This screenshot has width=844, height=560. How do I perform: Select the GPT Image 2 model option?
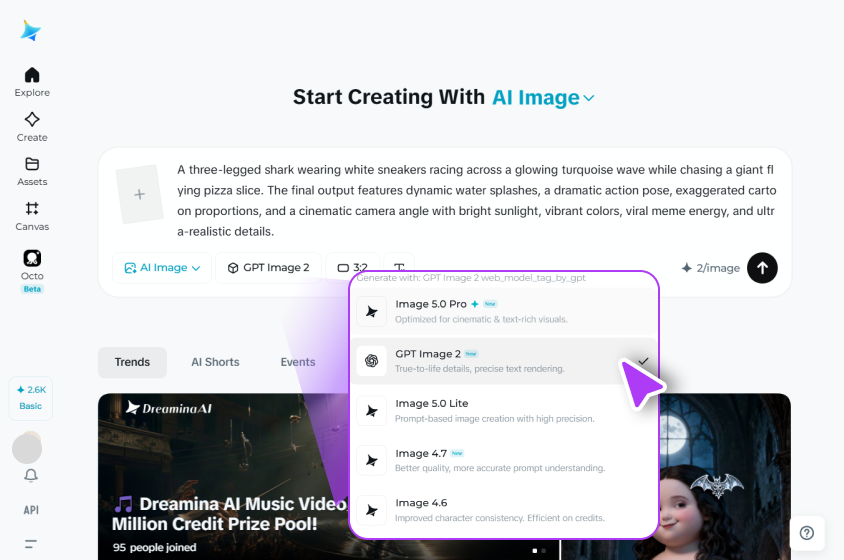504,361
